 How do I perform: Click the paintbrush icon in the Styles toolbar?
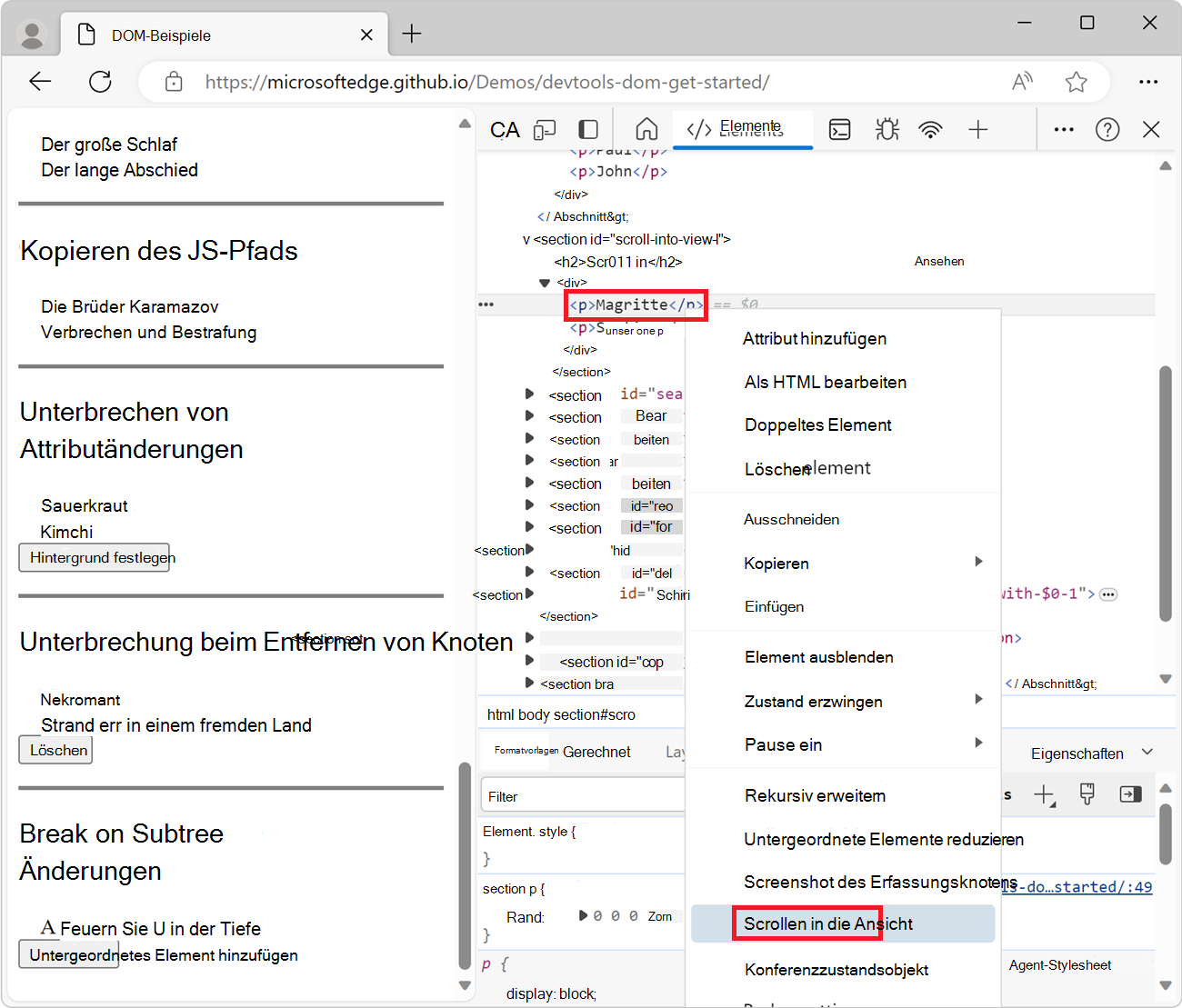point(1087,794)
